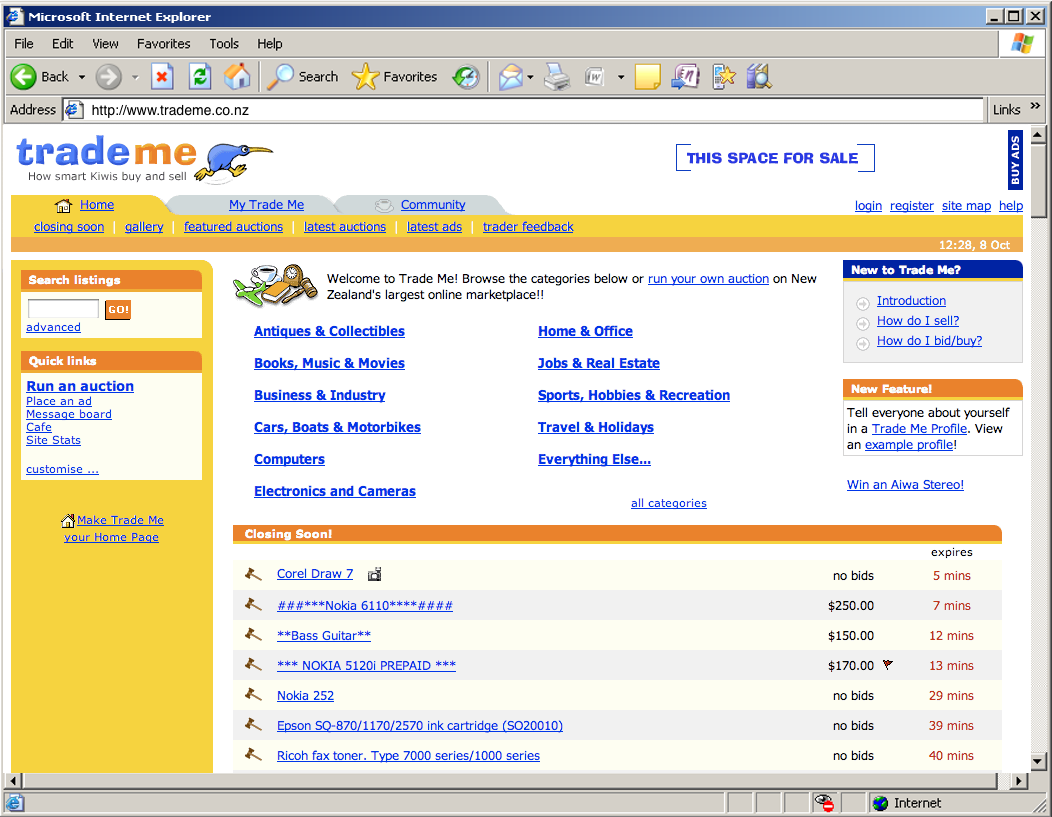The width and height of the screenshot is (1052, 817).
Task: Click the reserve-met hammer icon for NOKIA 5120i
Action: click(x=889, y=664)
